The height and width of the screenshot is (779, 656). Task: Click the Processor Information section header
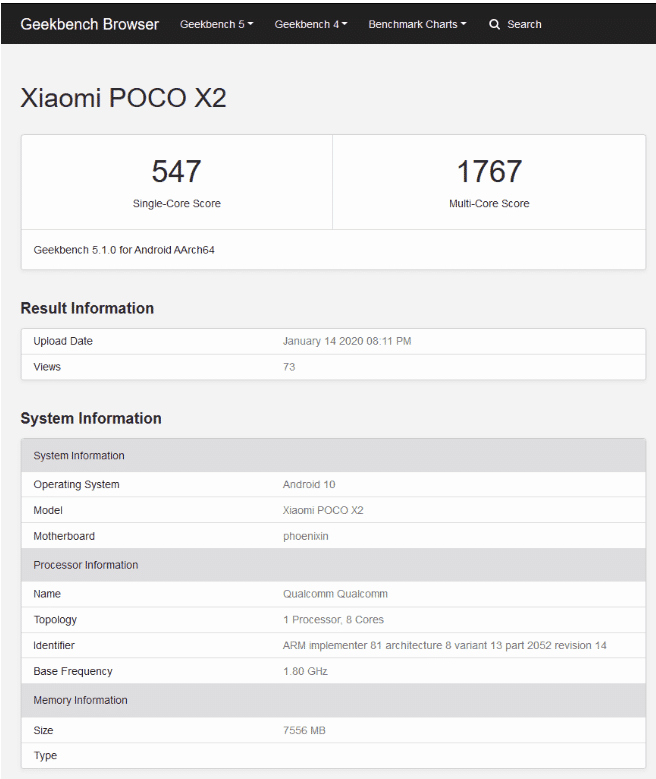(333, 565)
